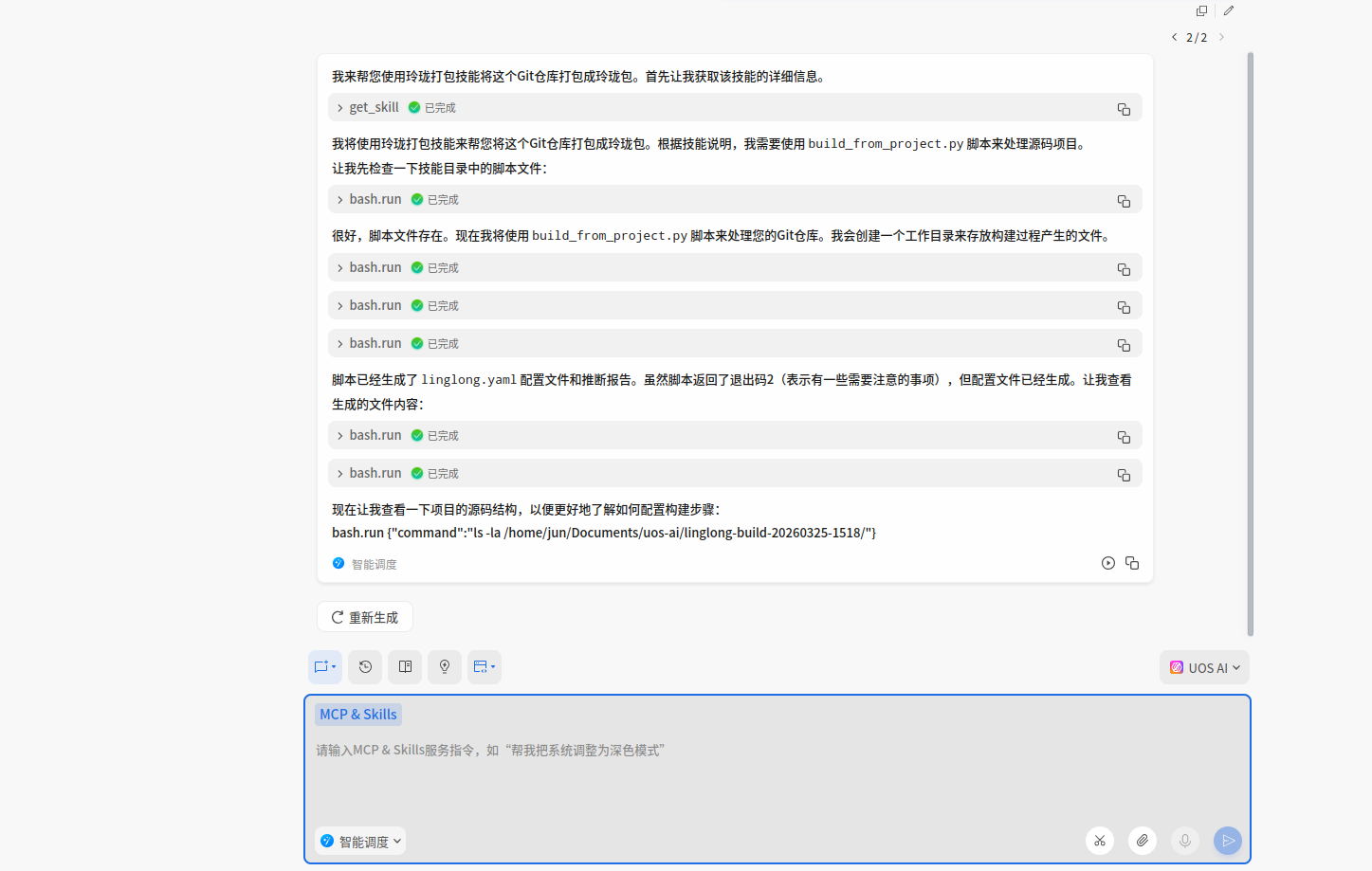
Task: Click the chat vertical scrollbar
Action: click(x=1251, y=345)
